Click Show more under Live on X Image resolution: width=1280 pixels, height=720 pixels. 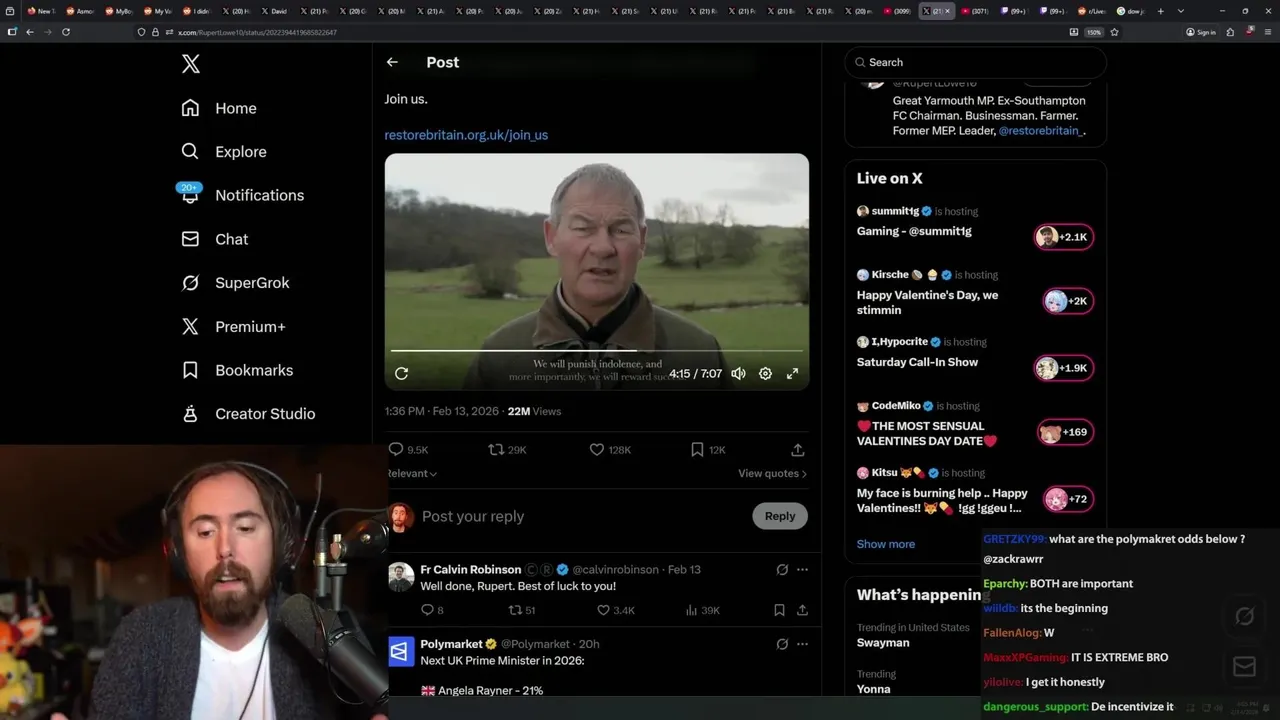[885, 544]
